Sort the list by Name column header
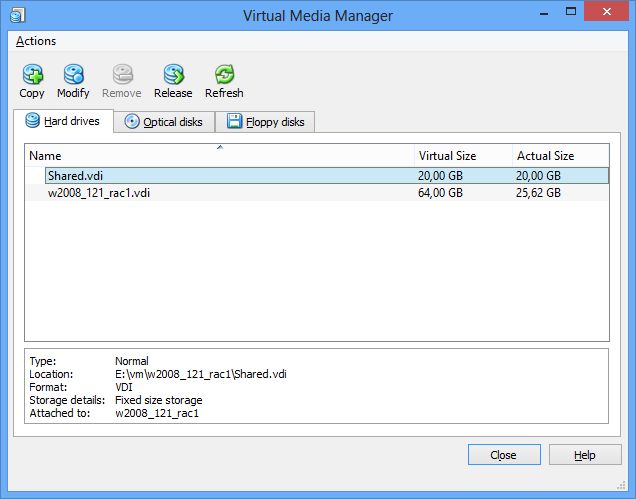The height and width of the screenshot is (499, 636). pyautogui.click(x=219, y=156)
